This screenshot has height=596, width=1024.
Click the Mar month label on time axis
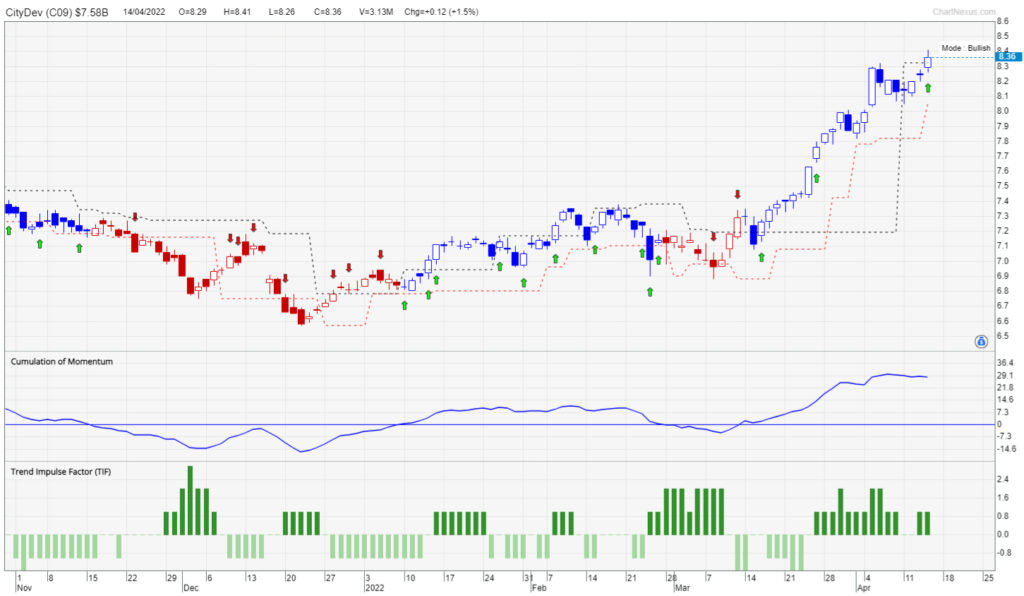[x=682, y=588]
